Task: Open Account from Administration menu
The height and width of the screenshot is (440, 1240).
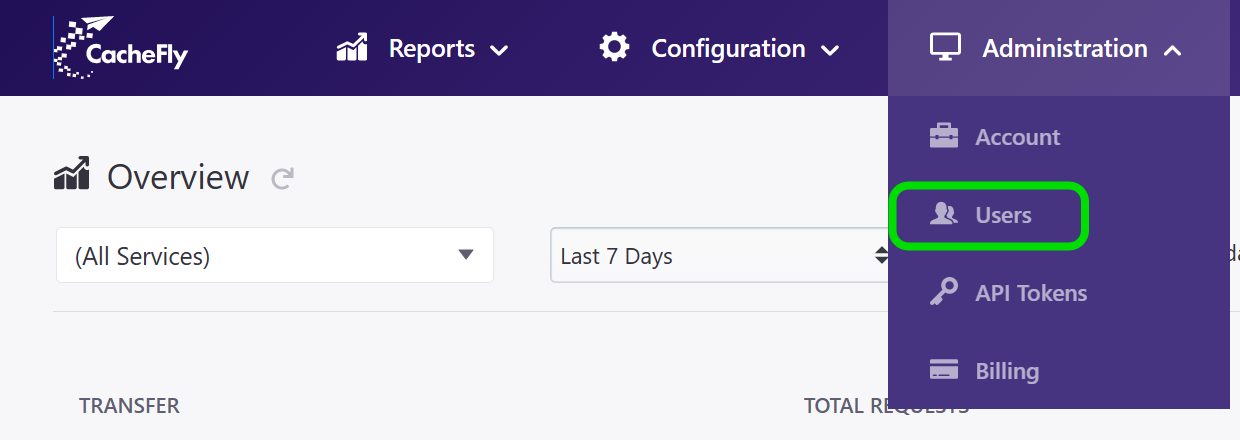Action: 1017,137
